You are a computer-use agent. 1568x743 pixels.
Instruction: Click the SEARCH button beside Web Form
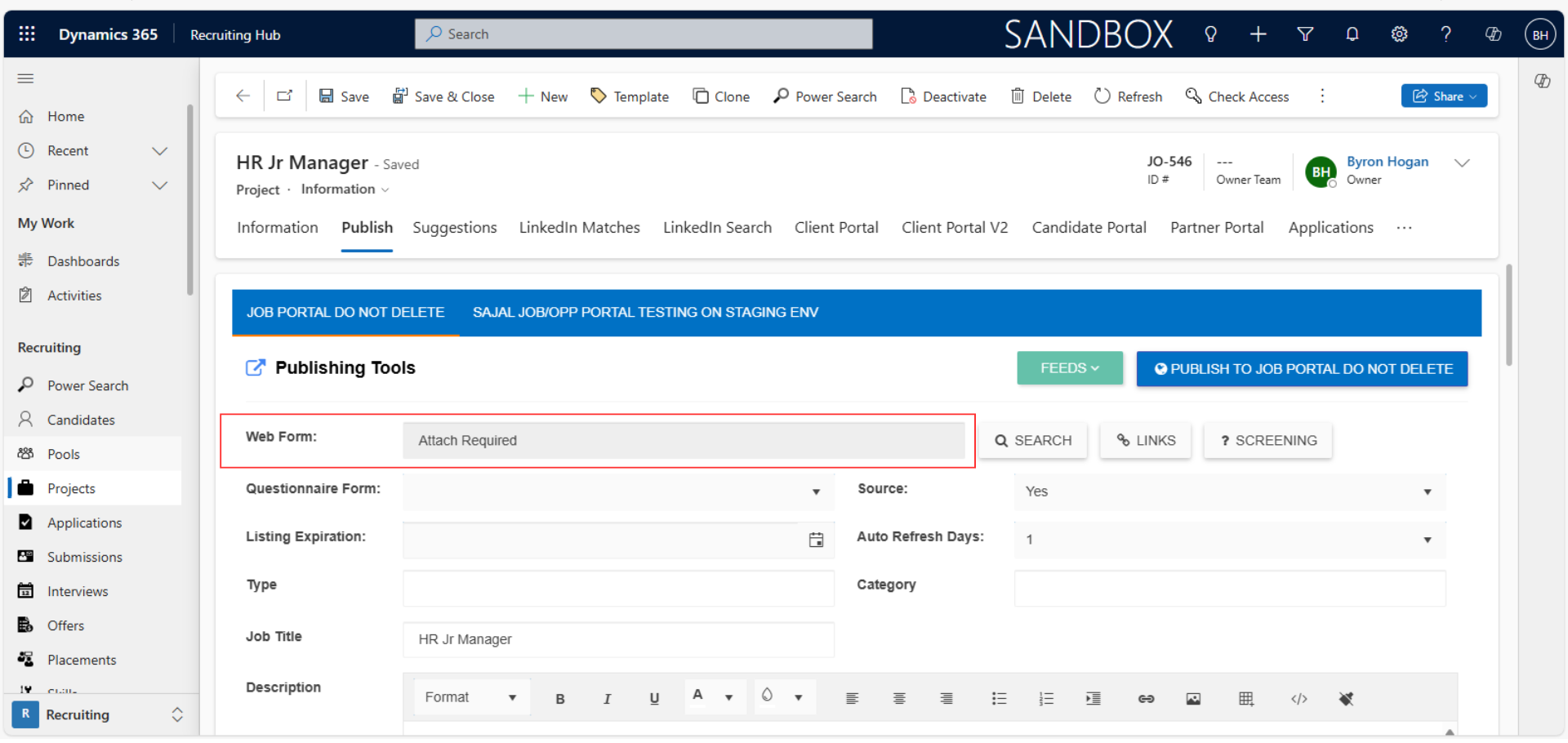pyautogui.click(x=1033, y=441)
